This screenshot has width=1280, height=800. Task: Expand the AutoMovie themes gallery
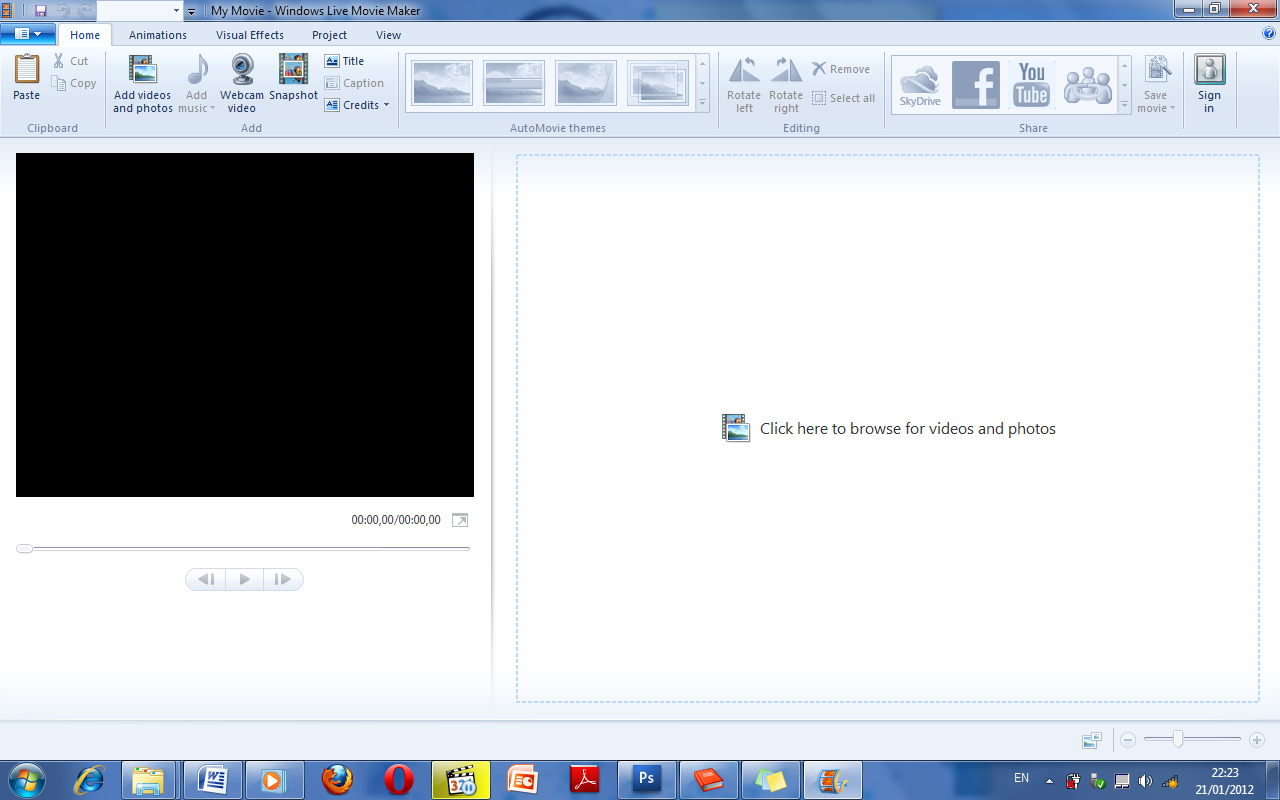click(703, 103)
